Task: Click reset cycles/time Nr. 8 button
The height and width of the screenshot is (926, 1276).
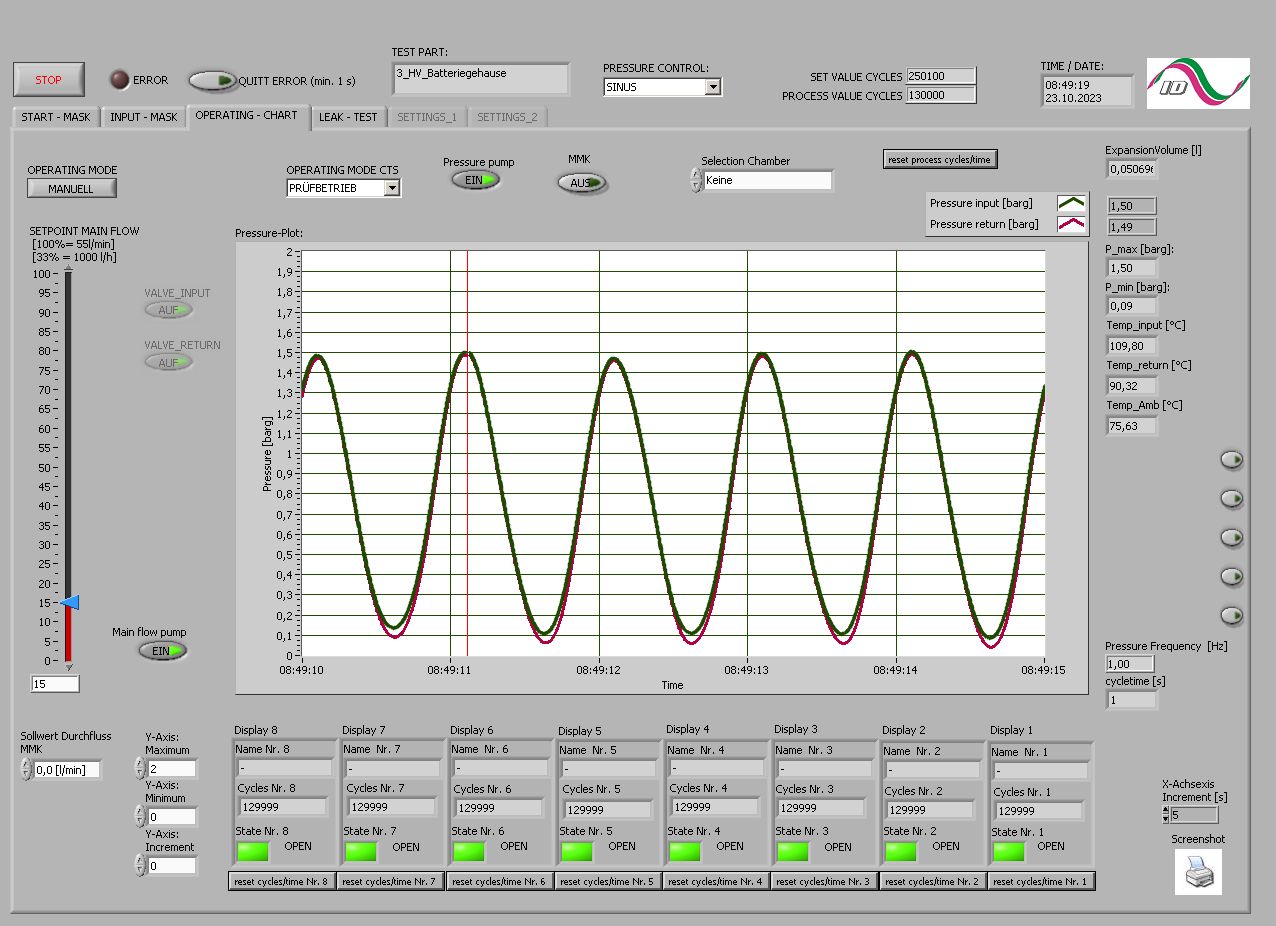Action: [282, 882]
